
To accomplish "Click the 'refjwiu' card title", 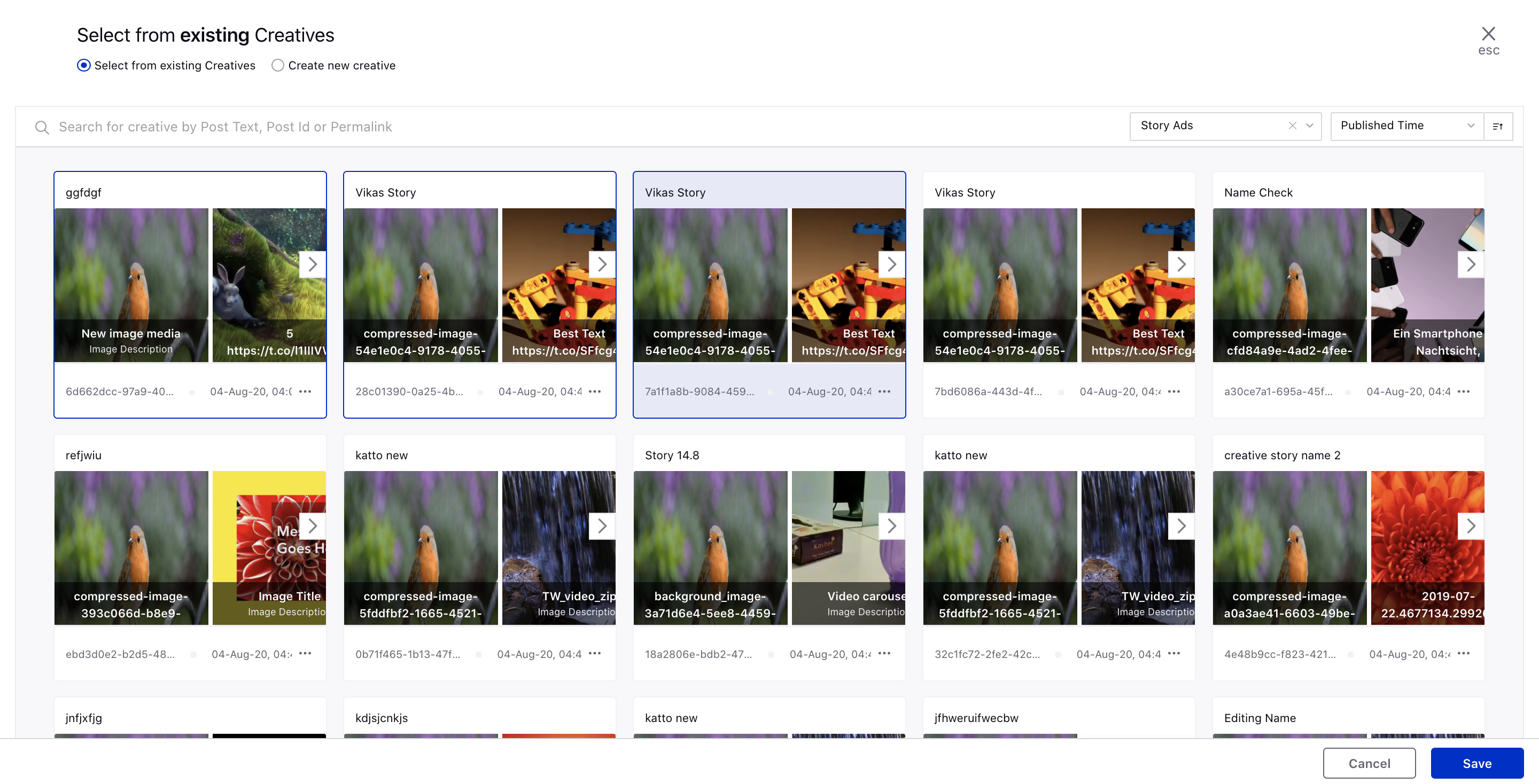I will (84, 456).
